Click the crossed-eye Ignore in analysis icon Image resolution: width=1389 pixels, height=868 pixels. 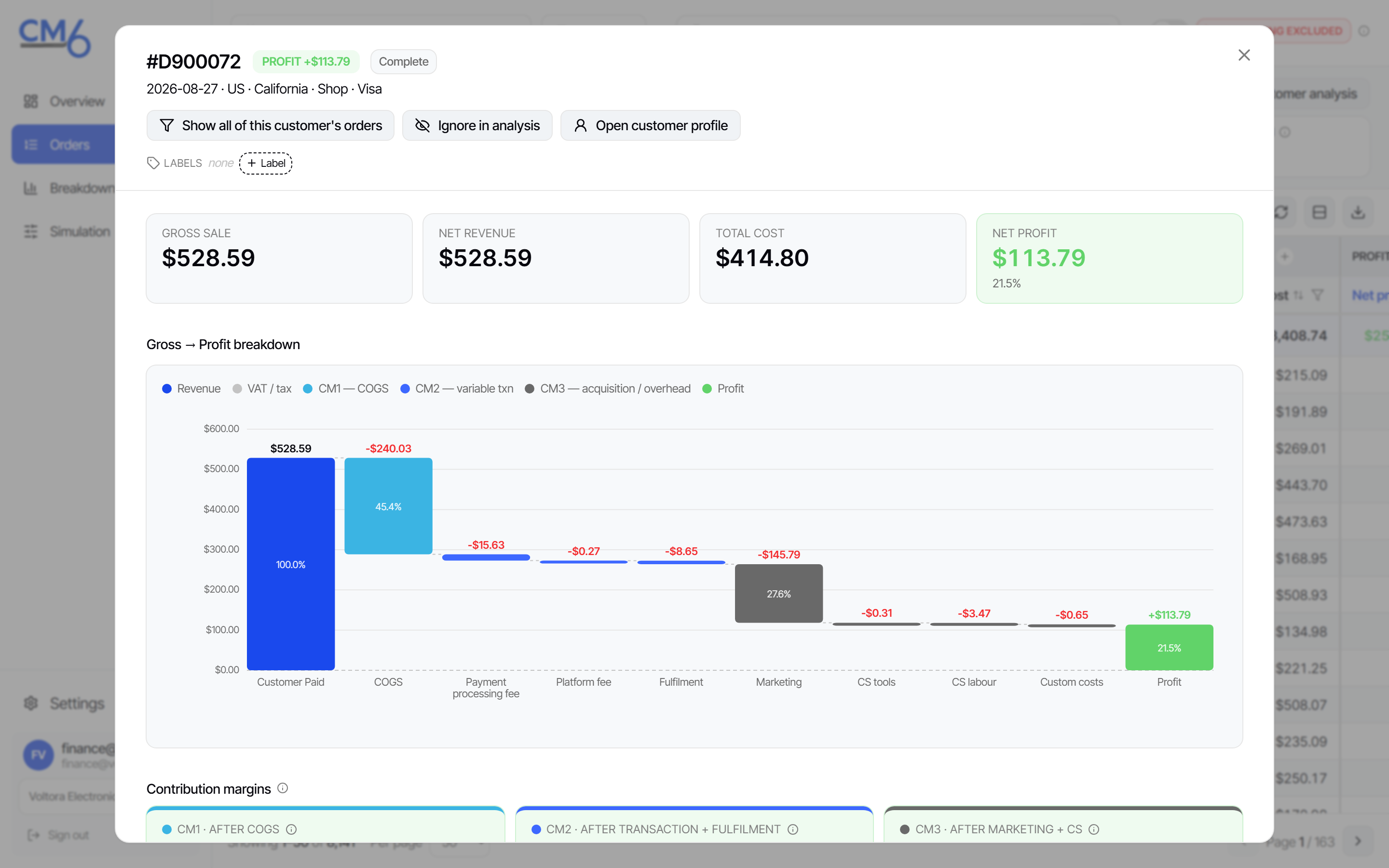pos(422,125)
